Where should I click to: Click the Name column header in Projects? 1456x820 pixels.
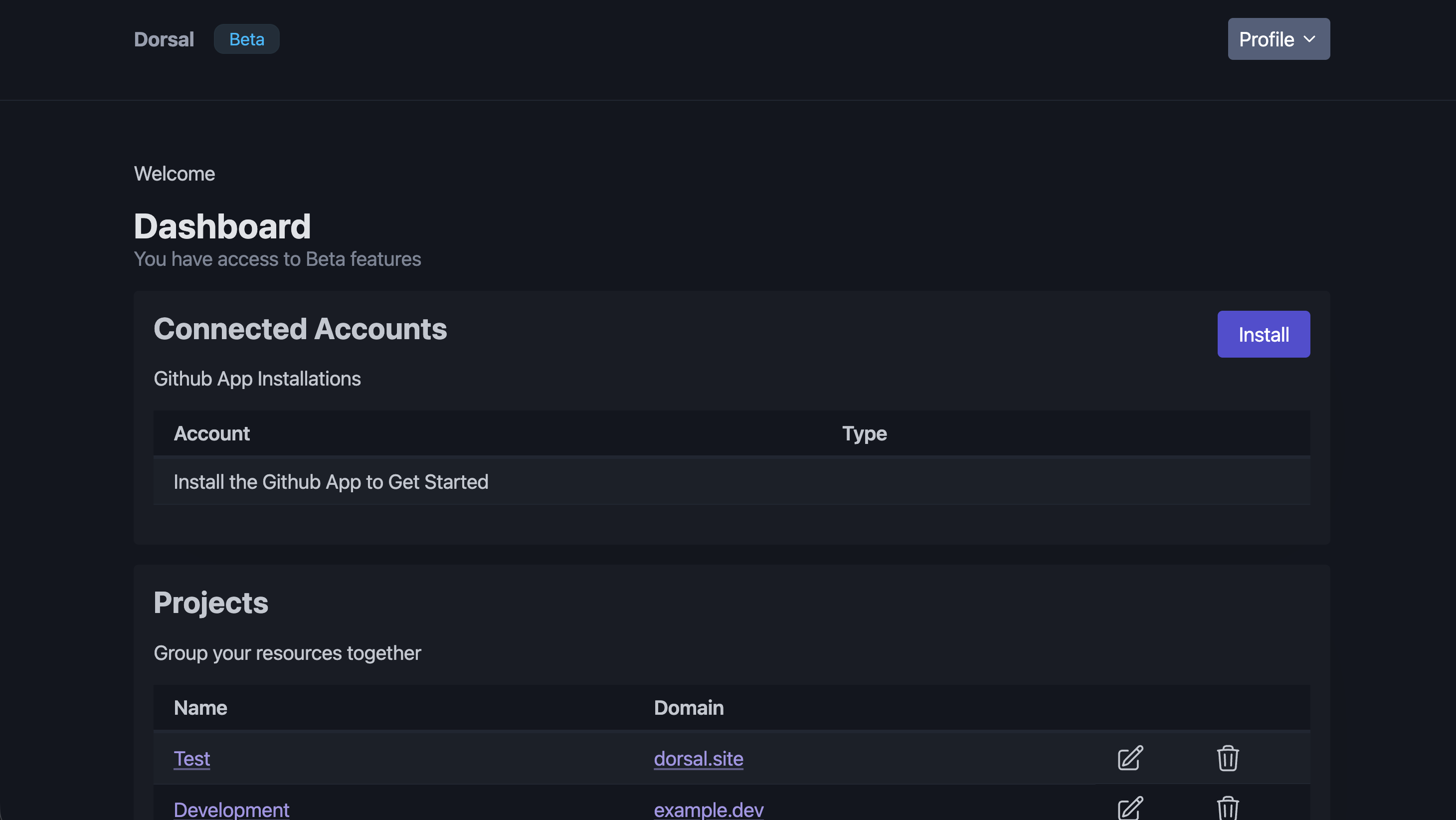coord(200,707)
